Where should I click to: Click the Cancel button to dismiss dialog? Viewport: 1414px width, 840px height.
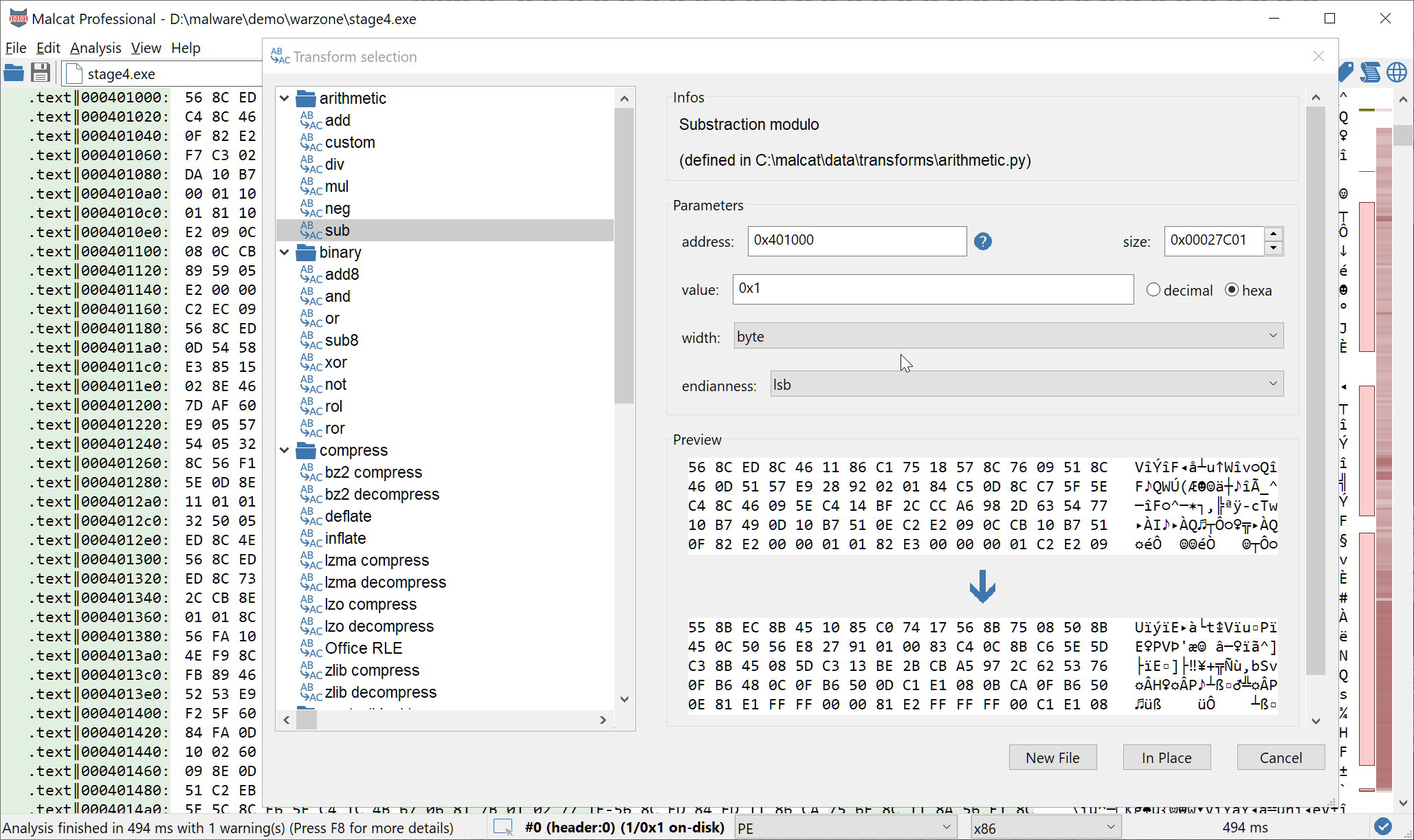(x=1280, y=757)
